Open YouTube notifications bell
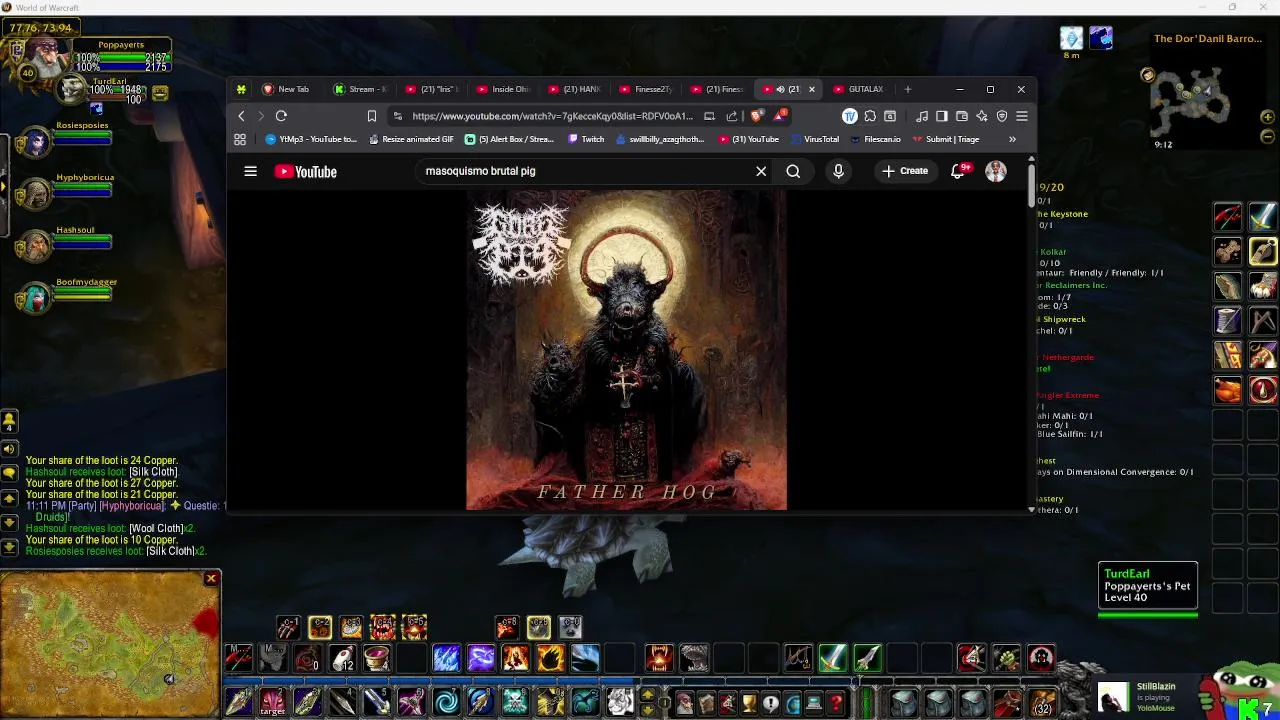Screen dimensions: 1280x720 point(958,171)
